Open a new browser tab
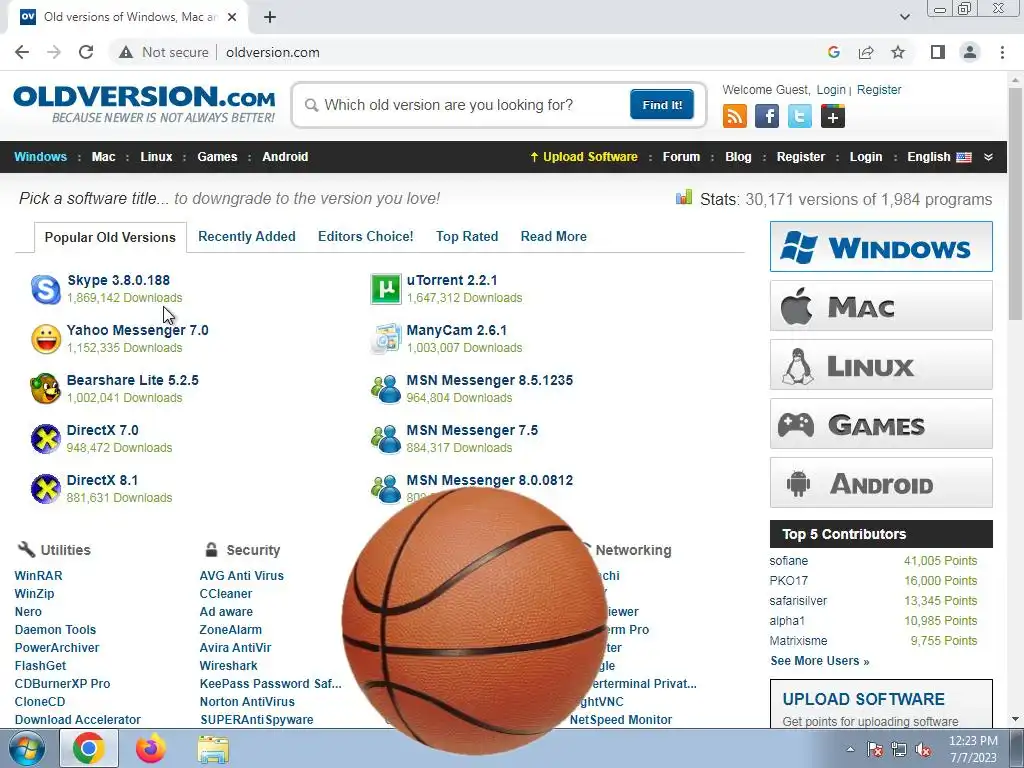 (270, 17)
